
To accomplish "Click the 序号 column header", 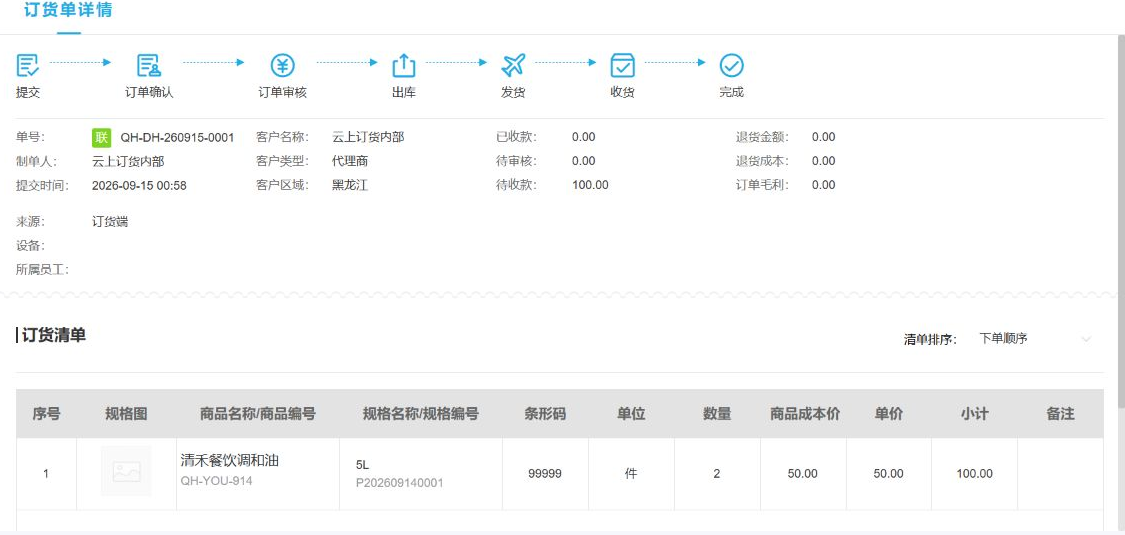I will tap(46, 414).
